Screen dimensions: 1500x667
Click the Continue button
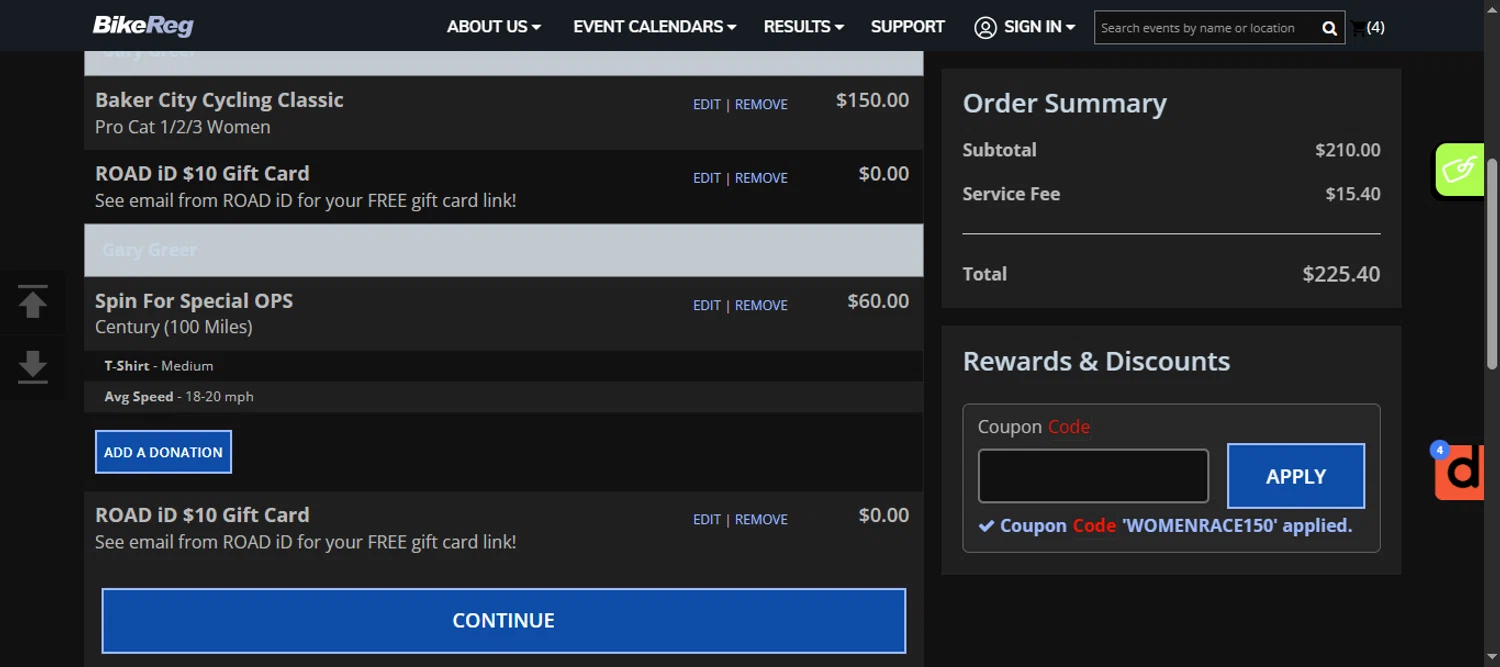click(x=503, y=621)
